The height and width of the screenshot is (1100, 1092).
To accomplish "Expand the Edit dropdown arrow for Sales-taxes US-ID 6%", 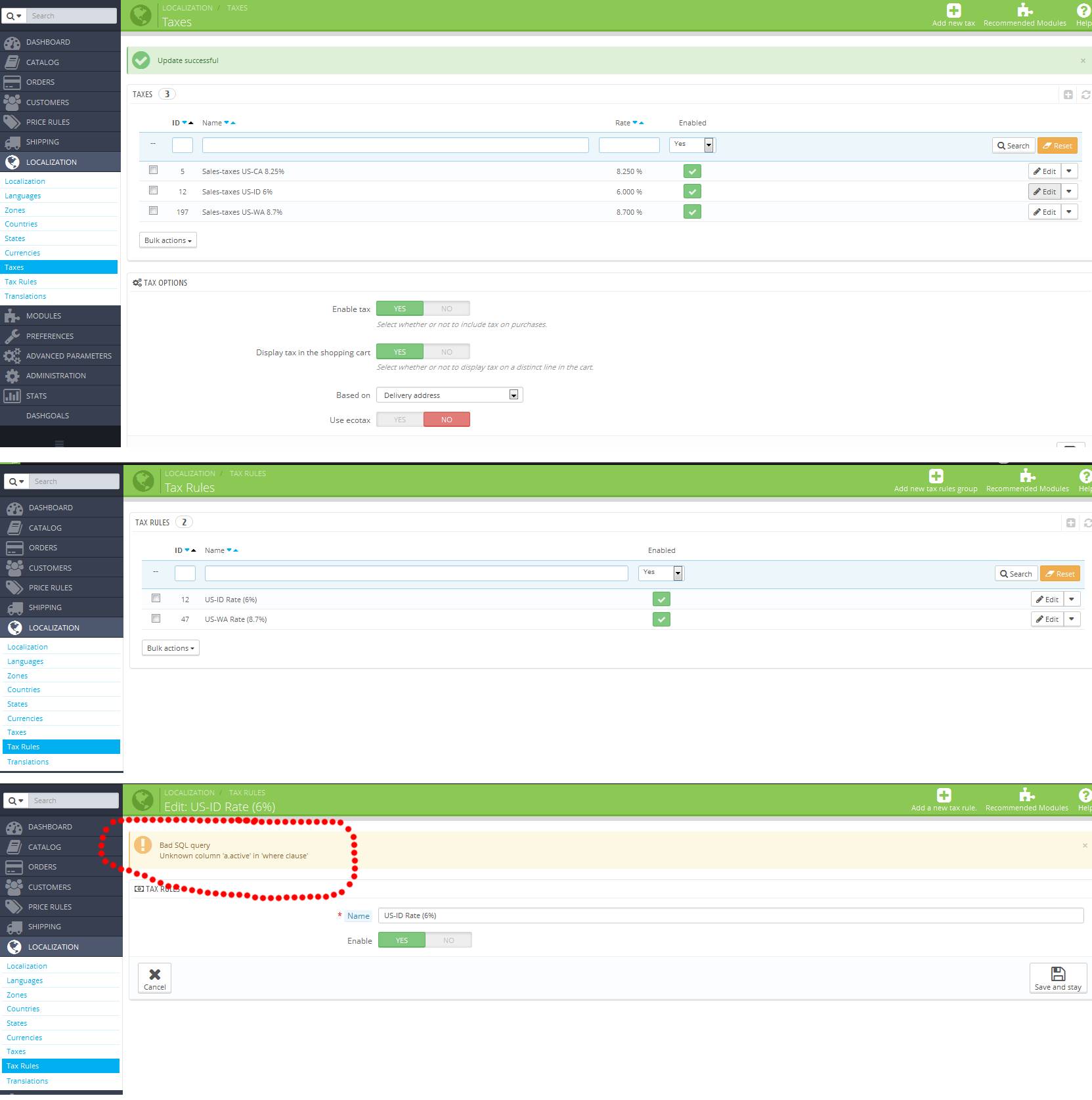I will 1070,192.
